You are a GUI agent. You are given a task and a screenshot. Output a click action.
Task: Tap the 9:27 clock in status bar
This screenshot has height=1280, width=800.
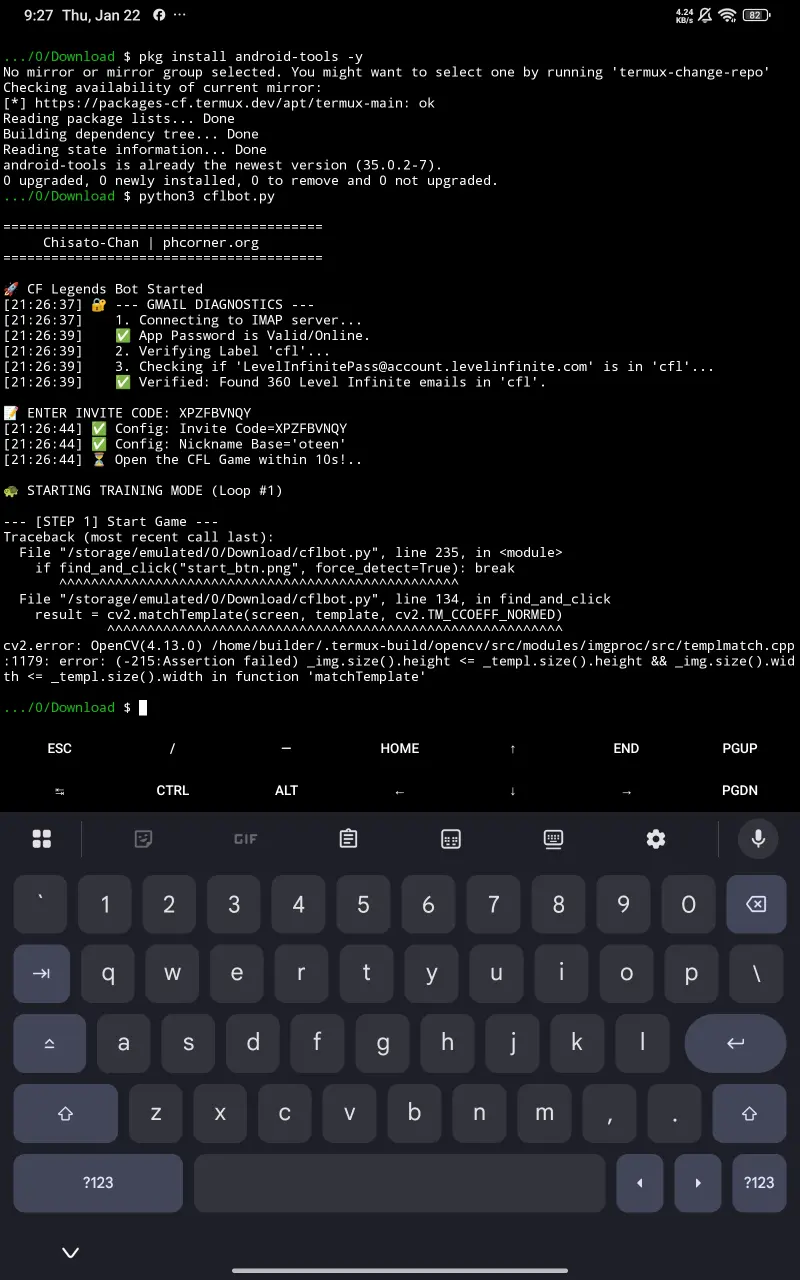point(39,16)
